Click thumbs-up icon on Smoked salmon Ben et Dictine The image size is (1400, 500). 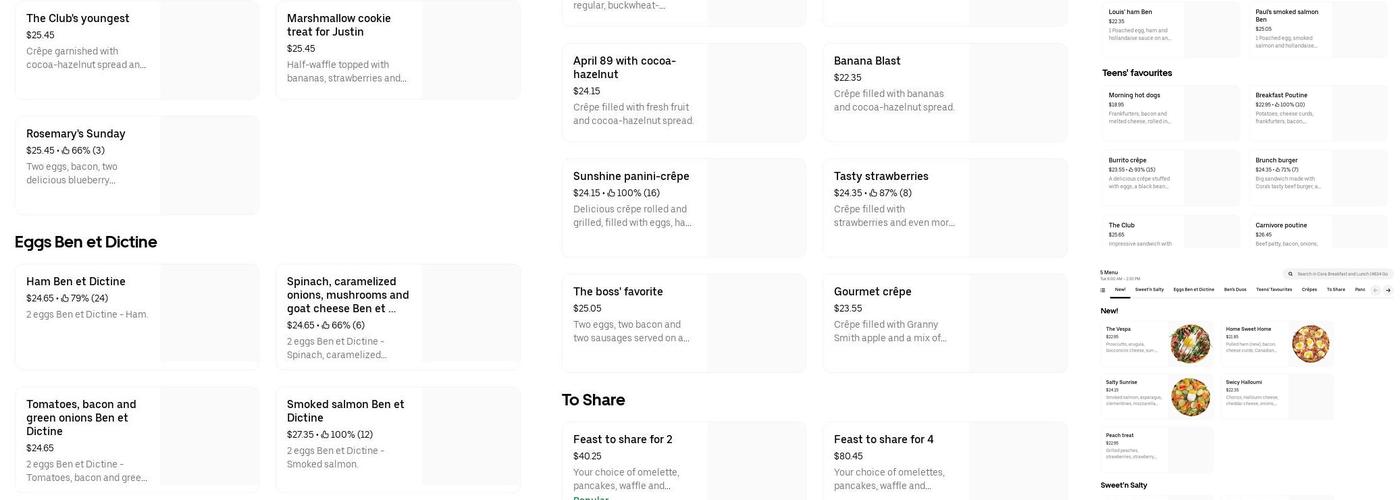(325, 435)
